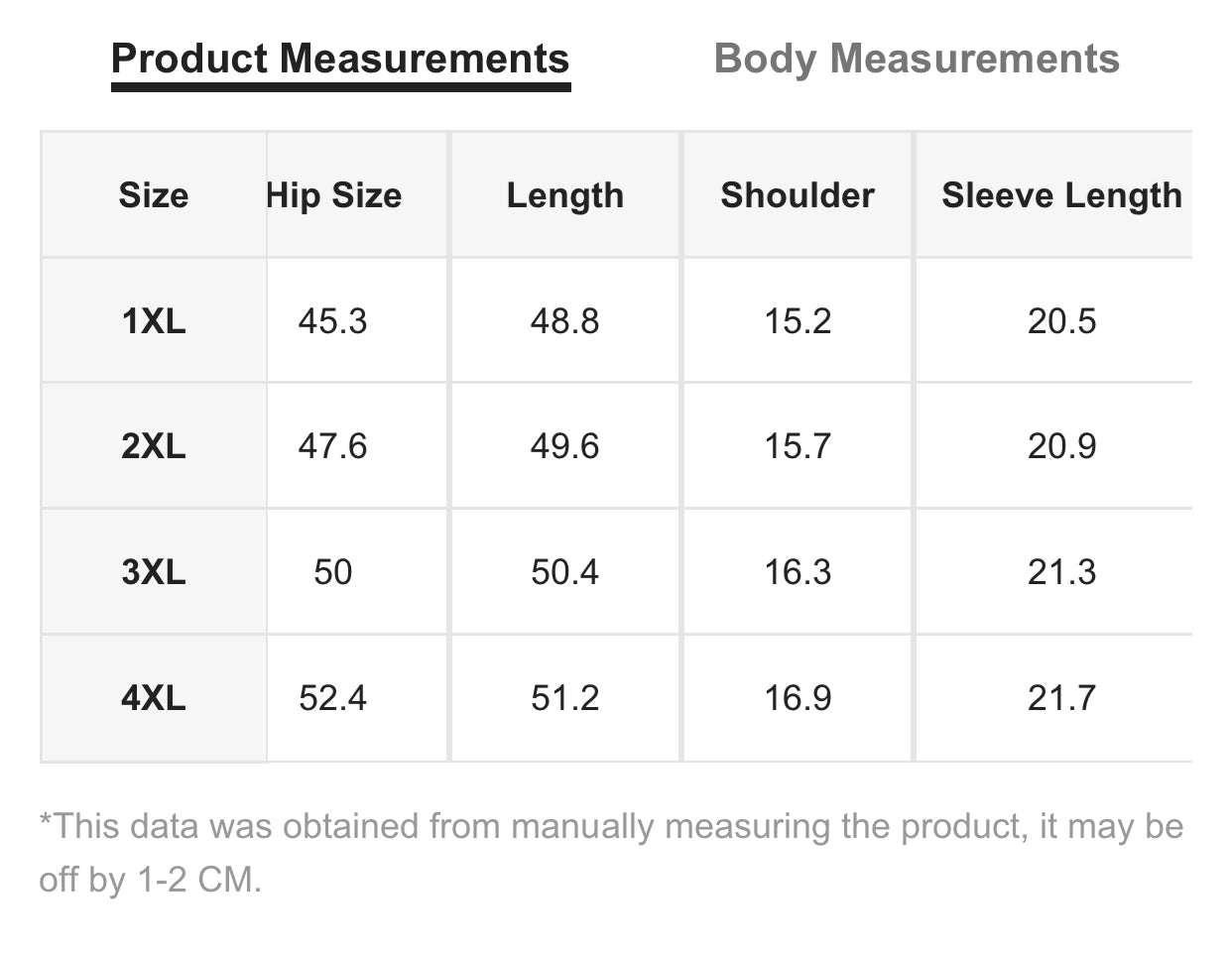Click the Sleeve Length column header

(1061, 195)
